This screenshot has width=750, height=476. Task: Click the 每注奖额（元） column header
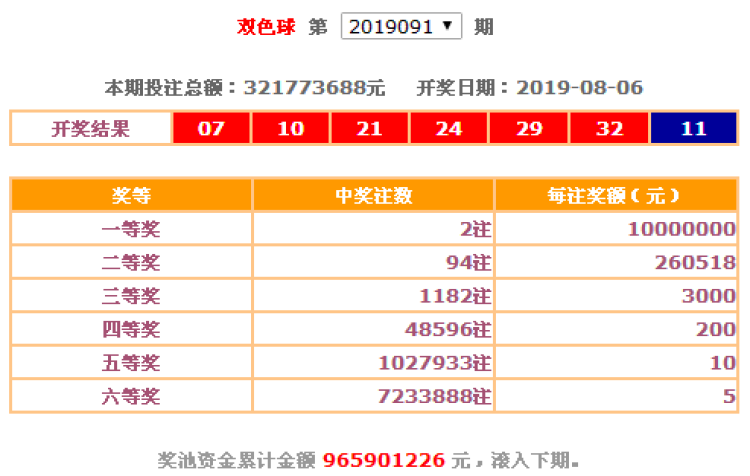pos(614,196)
